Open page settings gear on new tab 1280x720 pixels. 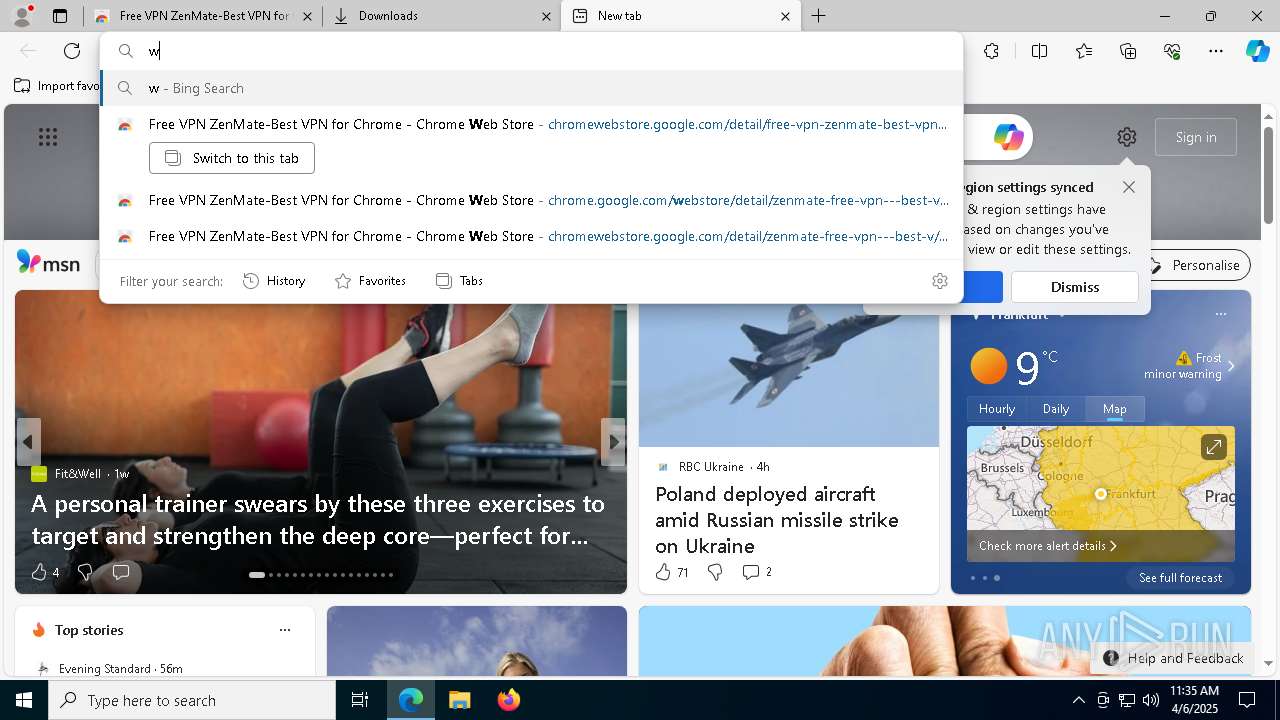[x=1127, y=137]
